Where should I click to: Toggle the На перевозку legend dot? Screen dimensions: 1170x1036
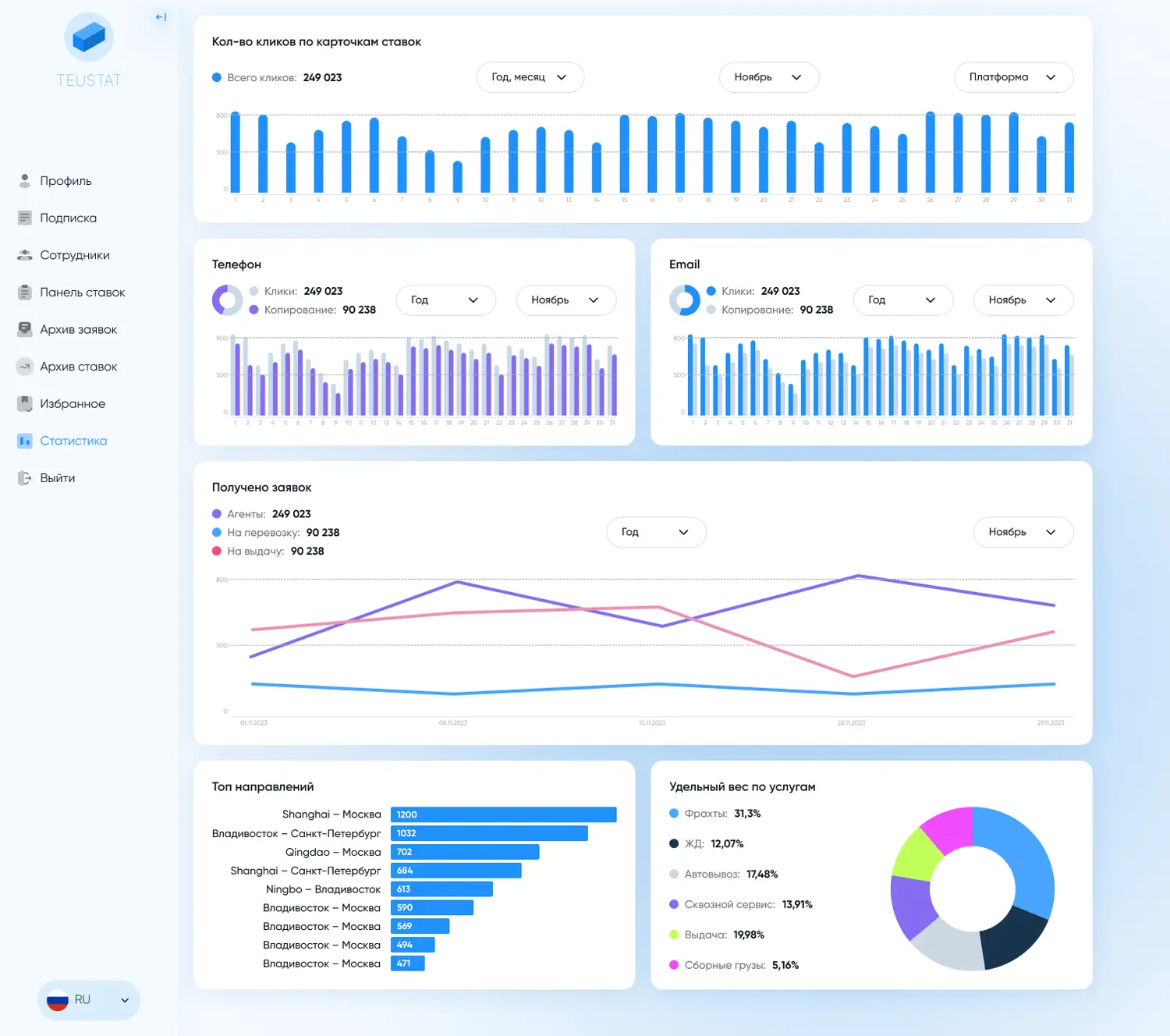click(x=217, y=533)
